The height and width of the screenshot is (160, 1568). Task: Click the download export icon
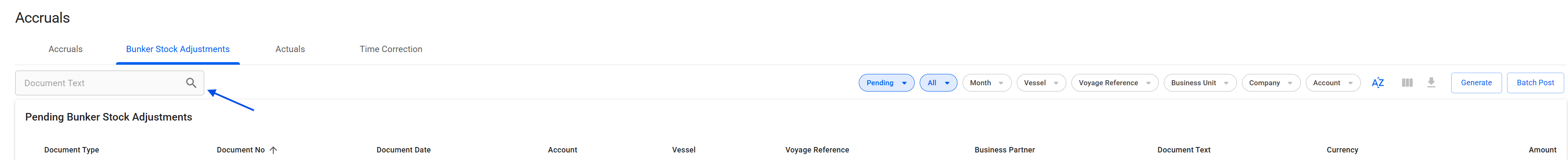tap(1431, 83)
